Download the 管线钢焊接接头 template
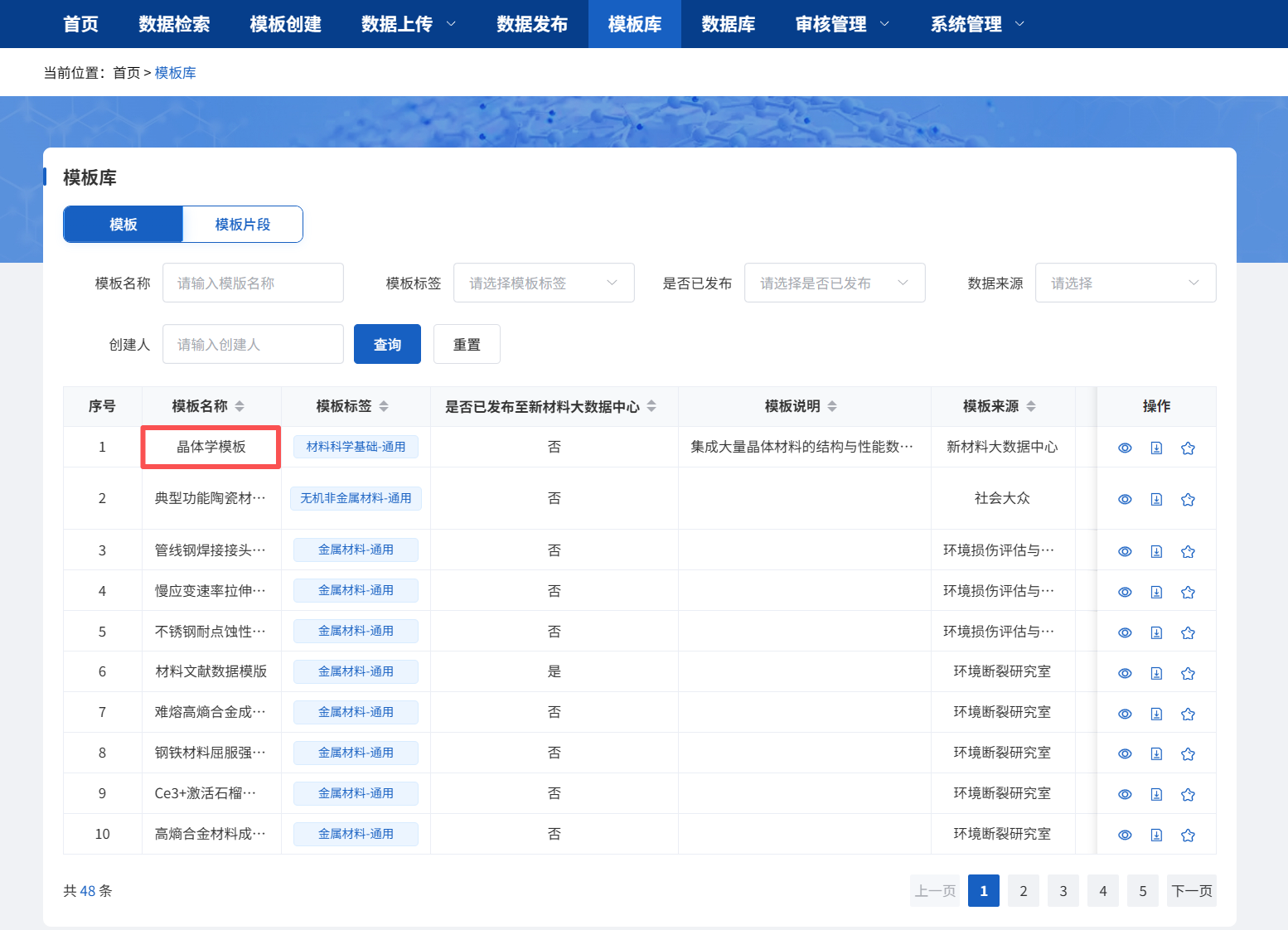 point(1156,550)
